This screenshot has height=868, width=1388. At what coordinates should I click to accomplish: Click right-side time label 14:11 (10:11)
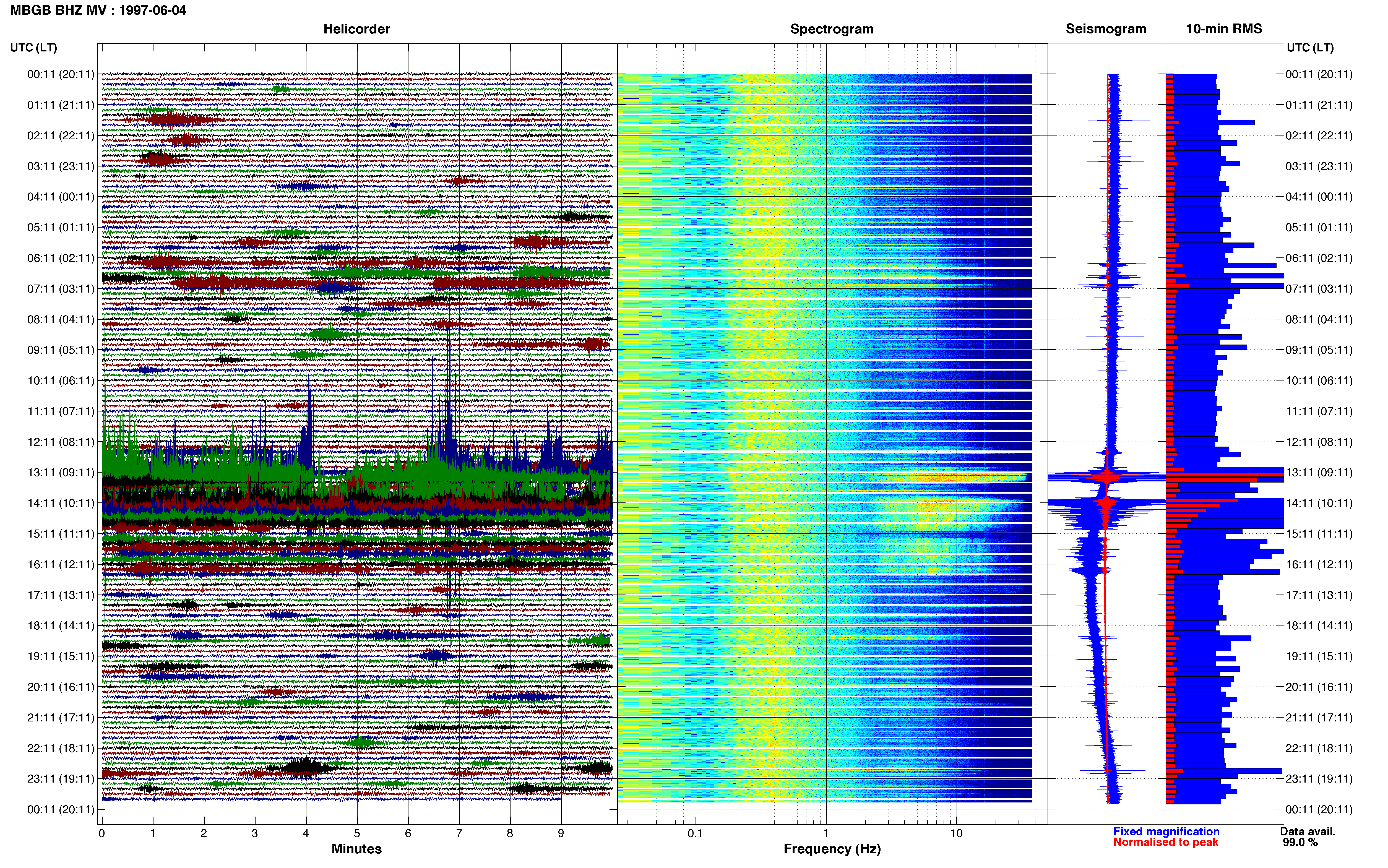point(1319,503)
